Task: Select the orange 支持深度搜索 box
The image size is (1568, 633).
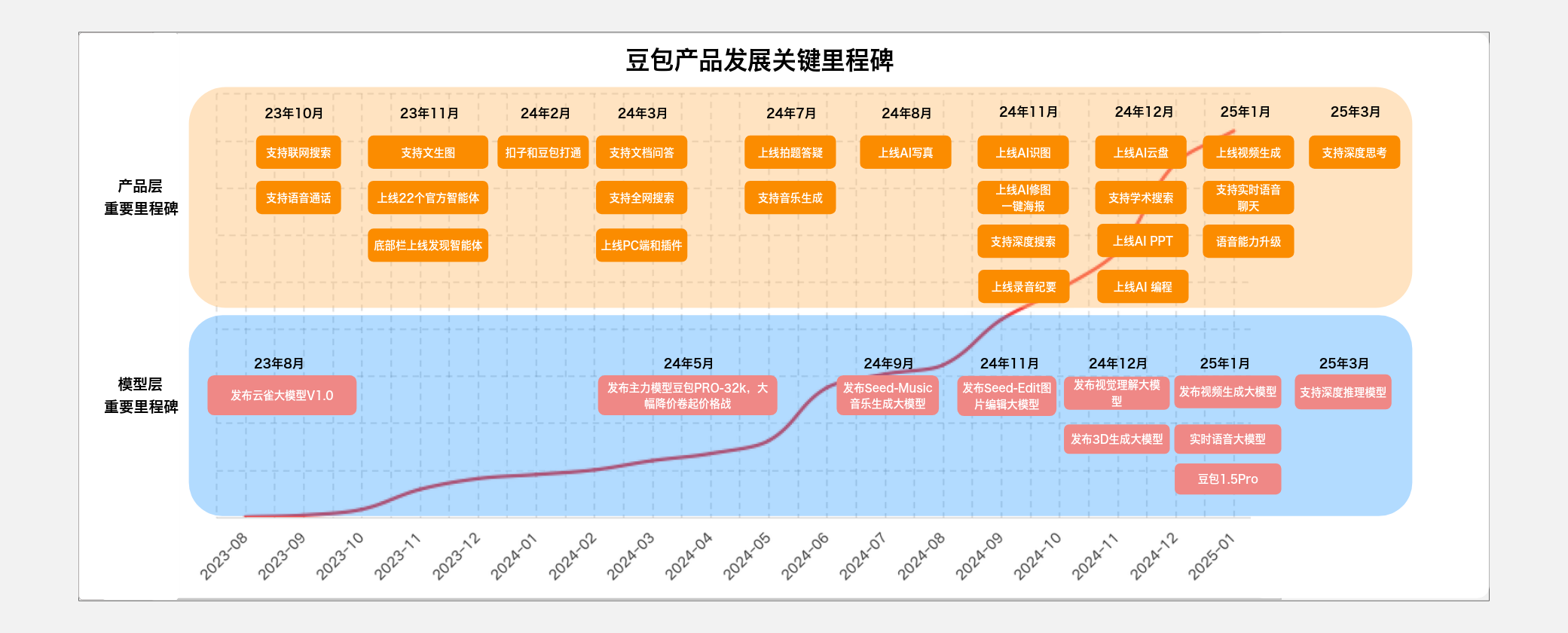Action: [1023, 241]
